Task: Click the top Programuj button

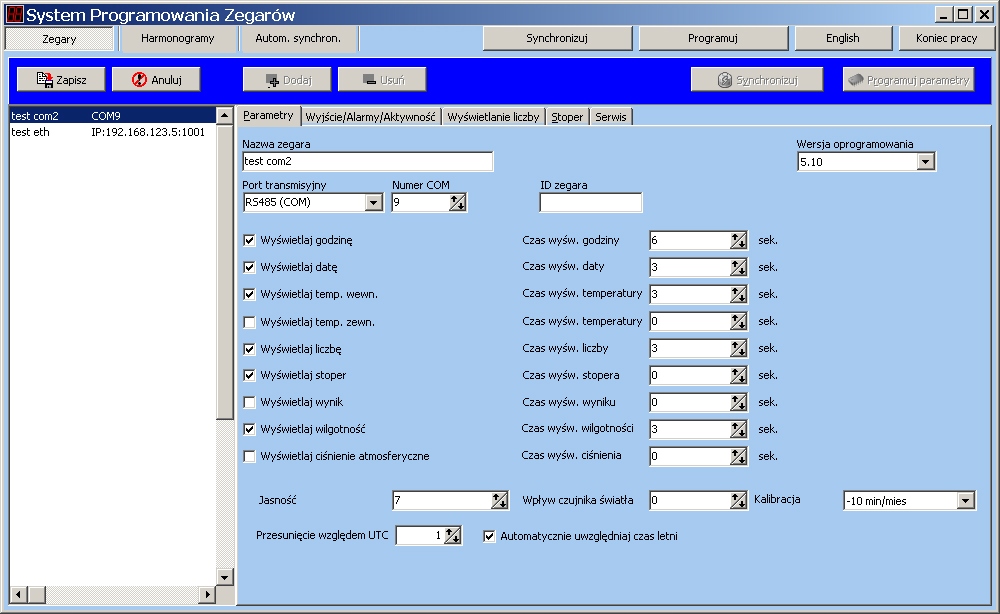Action: (x=713, y=38)
